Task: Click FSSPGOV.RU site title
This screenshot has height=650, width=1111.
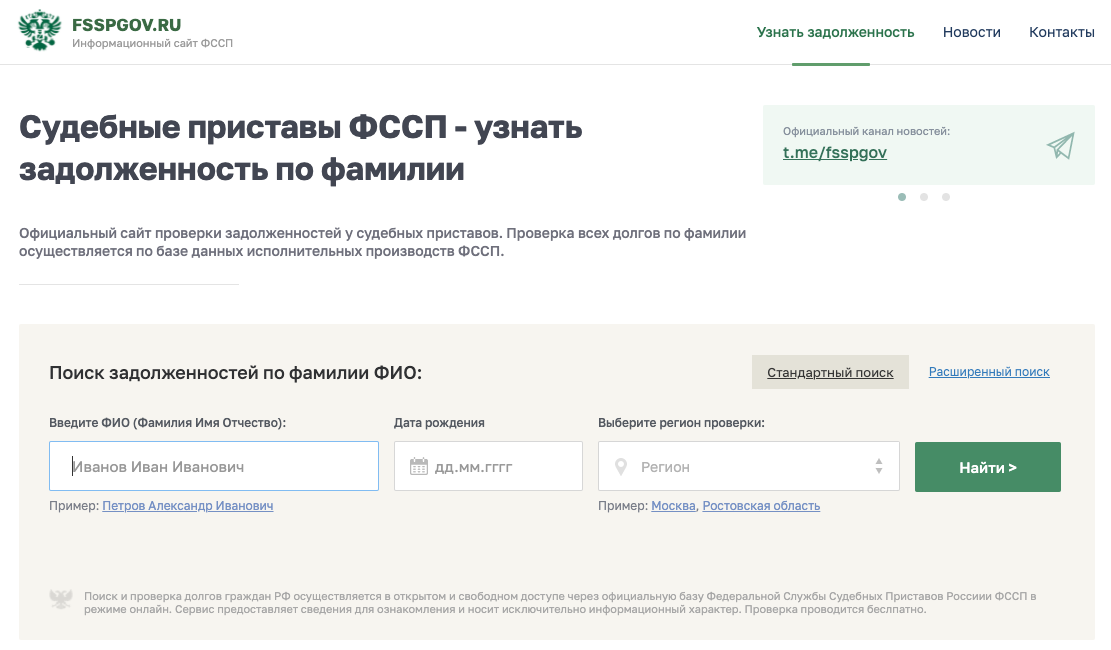Action: point(126,25)
